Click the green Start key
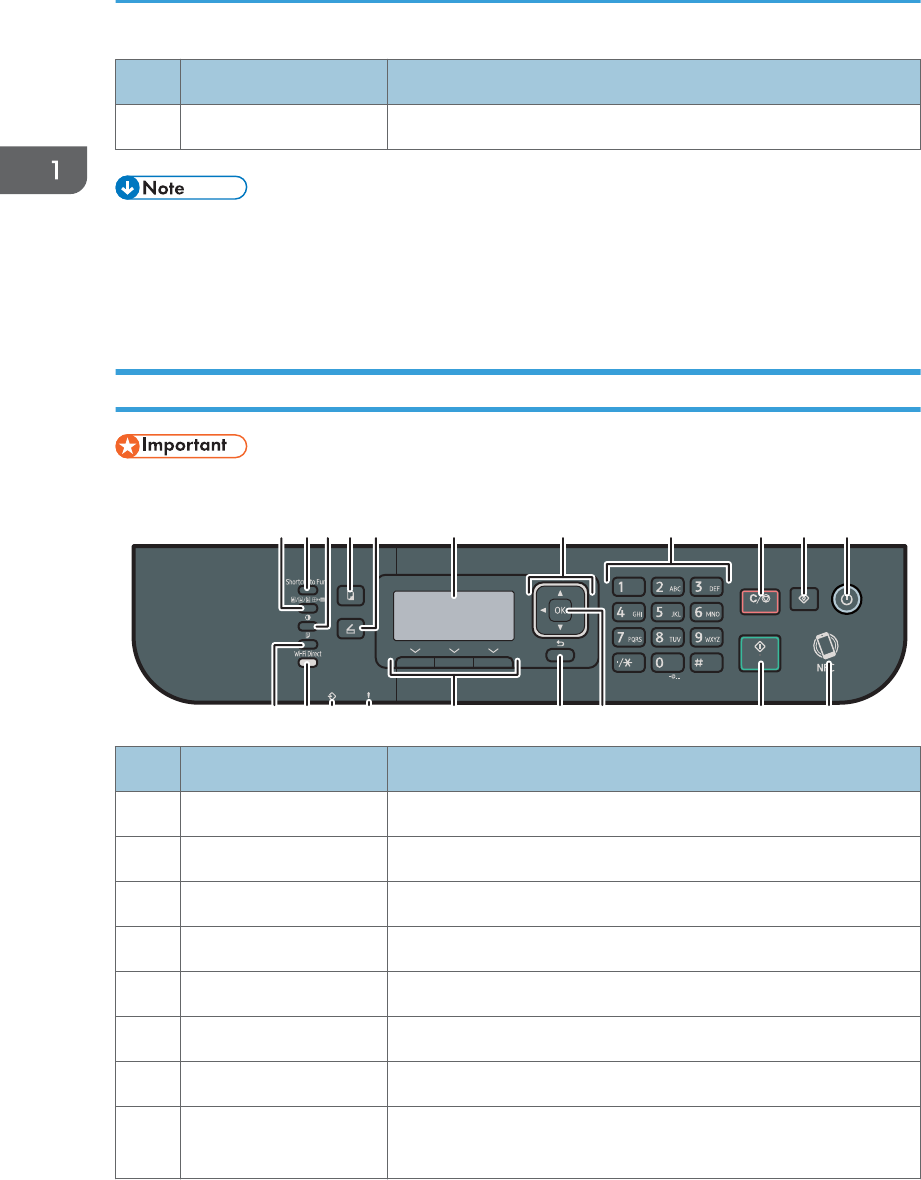Viewport: 921px width, 1180px height. coord(760,654)
